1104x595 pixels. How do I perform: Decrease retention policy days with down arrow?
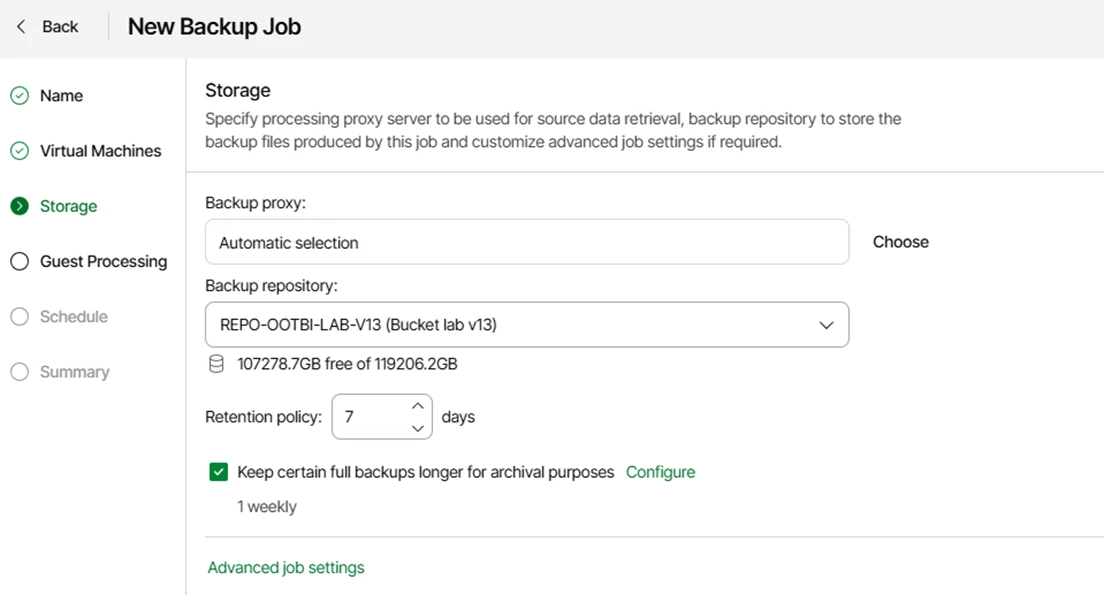point(418,428)
